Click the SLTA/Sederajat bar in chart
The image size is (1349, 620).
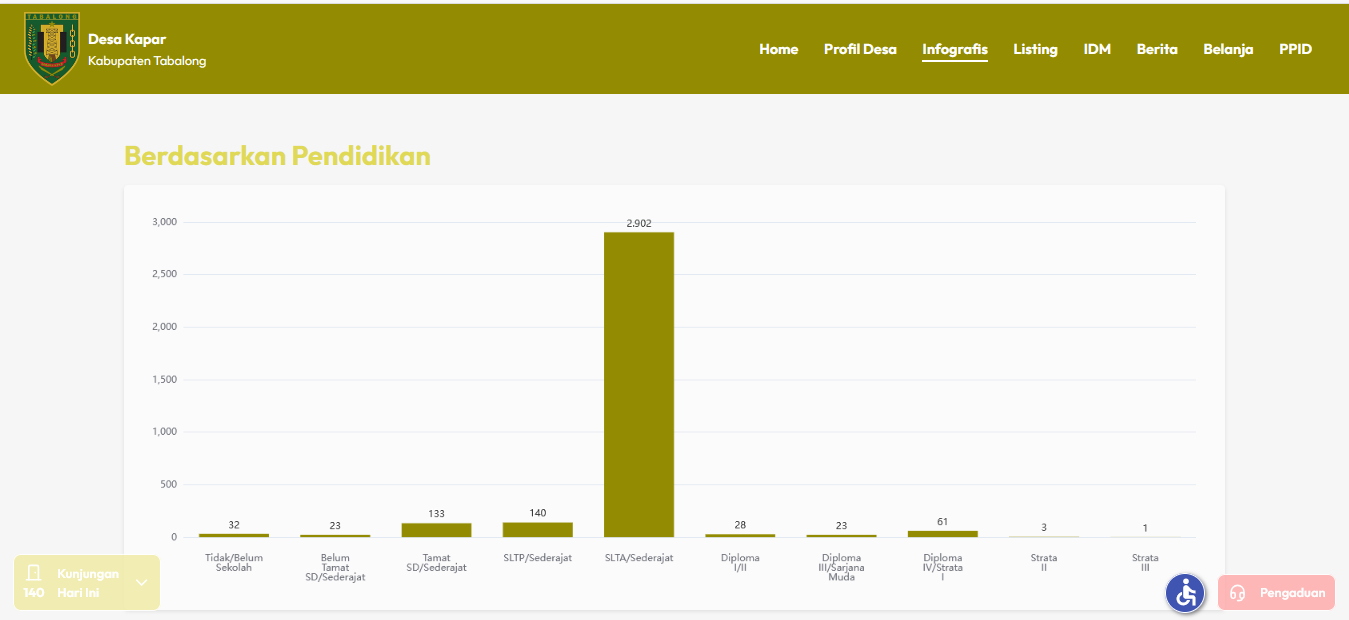[x=639, y=385]
